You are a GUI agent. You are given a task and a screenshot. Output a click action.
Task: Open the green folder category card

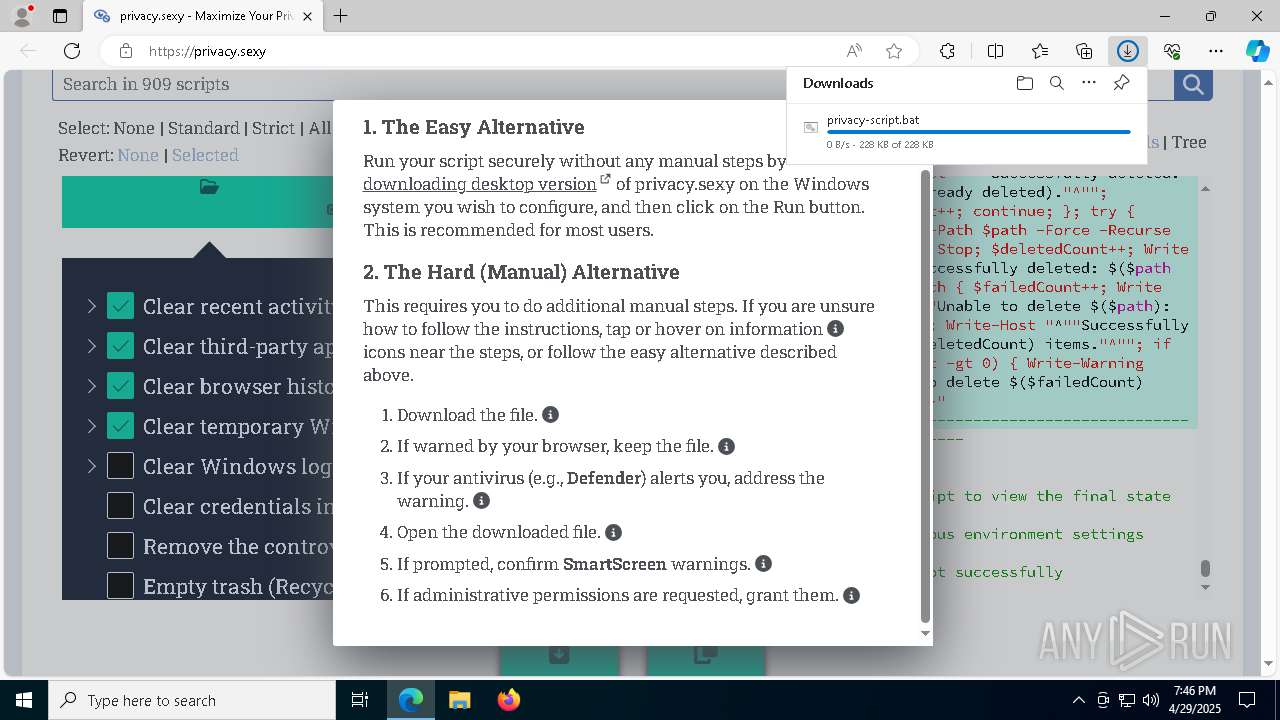(209, 202)
